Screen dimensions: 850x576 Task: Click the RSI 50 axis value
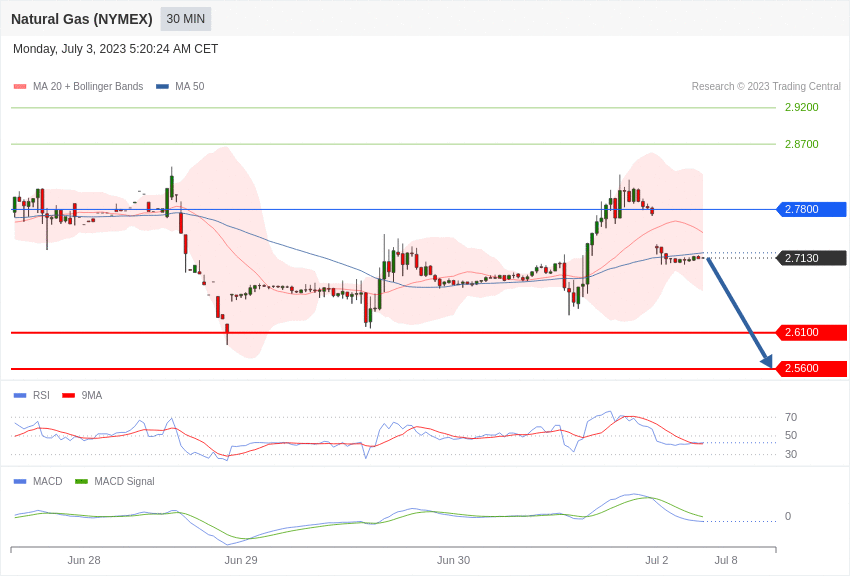coord(791,435)
